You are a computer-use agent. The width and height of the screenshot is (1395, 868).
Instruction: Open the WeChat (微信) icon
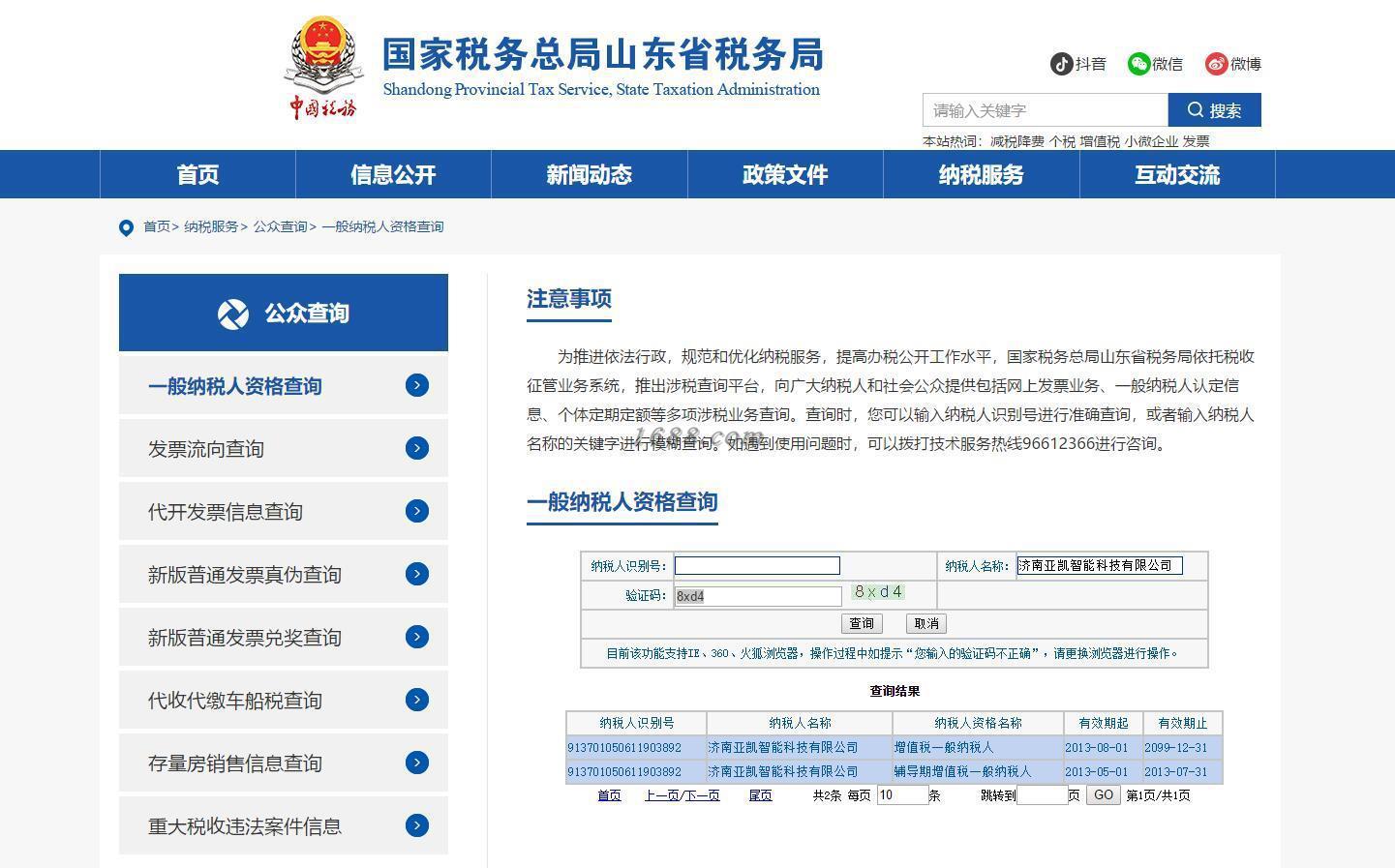(x=1139, y=64)
